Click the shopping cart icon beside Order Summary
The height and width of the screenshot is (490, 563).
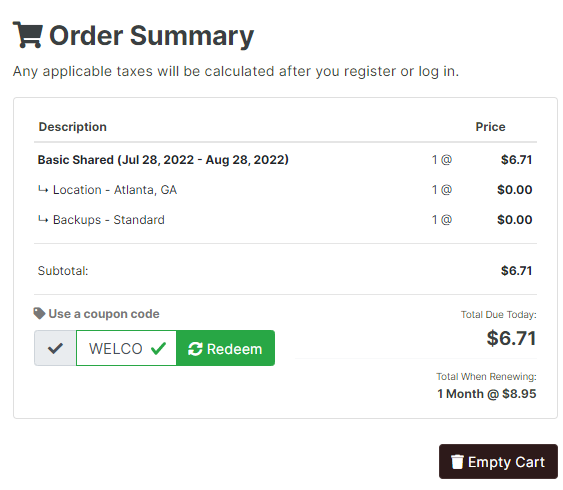[28, 35]
